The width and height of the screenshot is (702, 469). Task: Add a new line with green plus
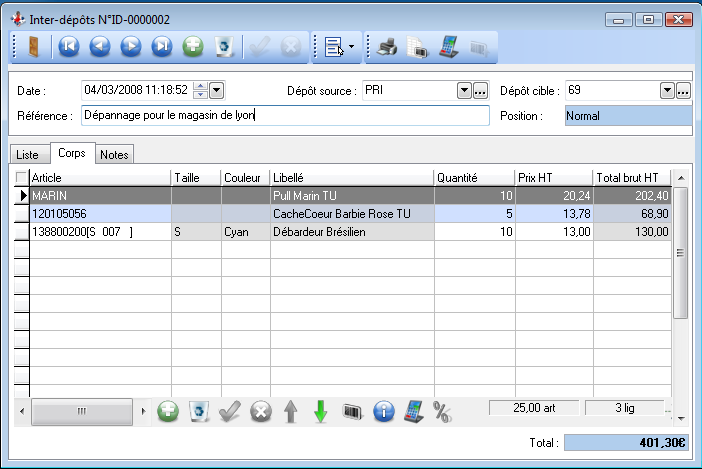point(168,411)
